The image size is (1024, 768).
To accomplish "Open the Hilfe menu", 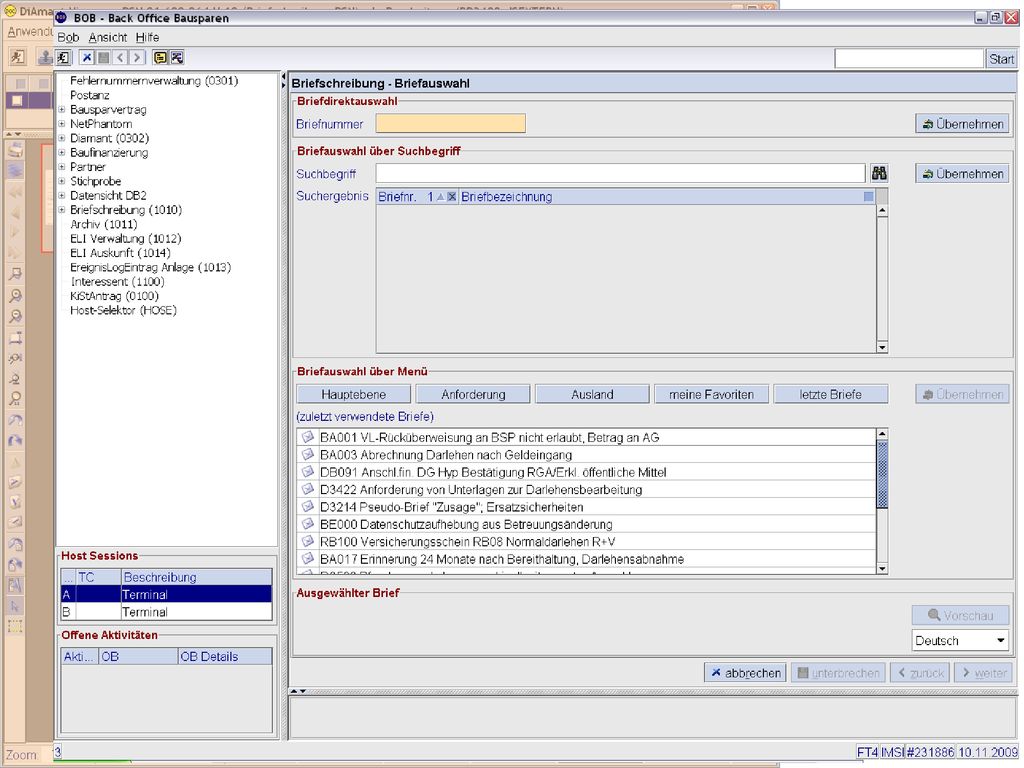I will [148, 37].
